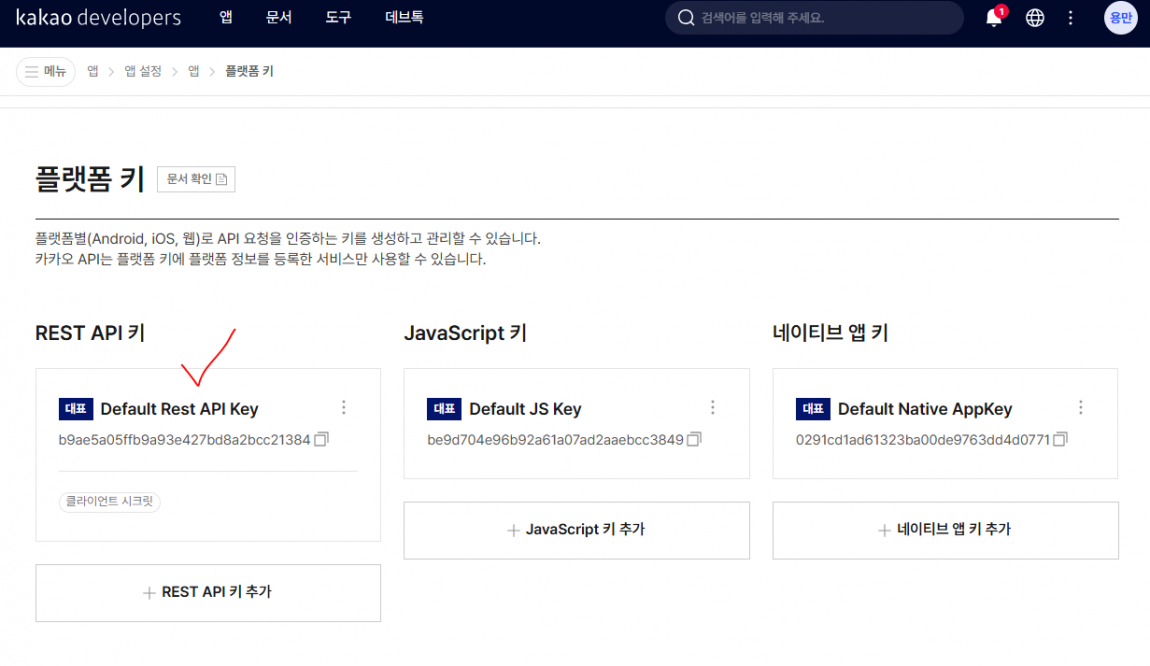This screenshot has width=1150, height=666.
Task: Copy the native app key value
Action: tap(1060, 439)
